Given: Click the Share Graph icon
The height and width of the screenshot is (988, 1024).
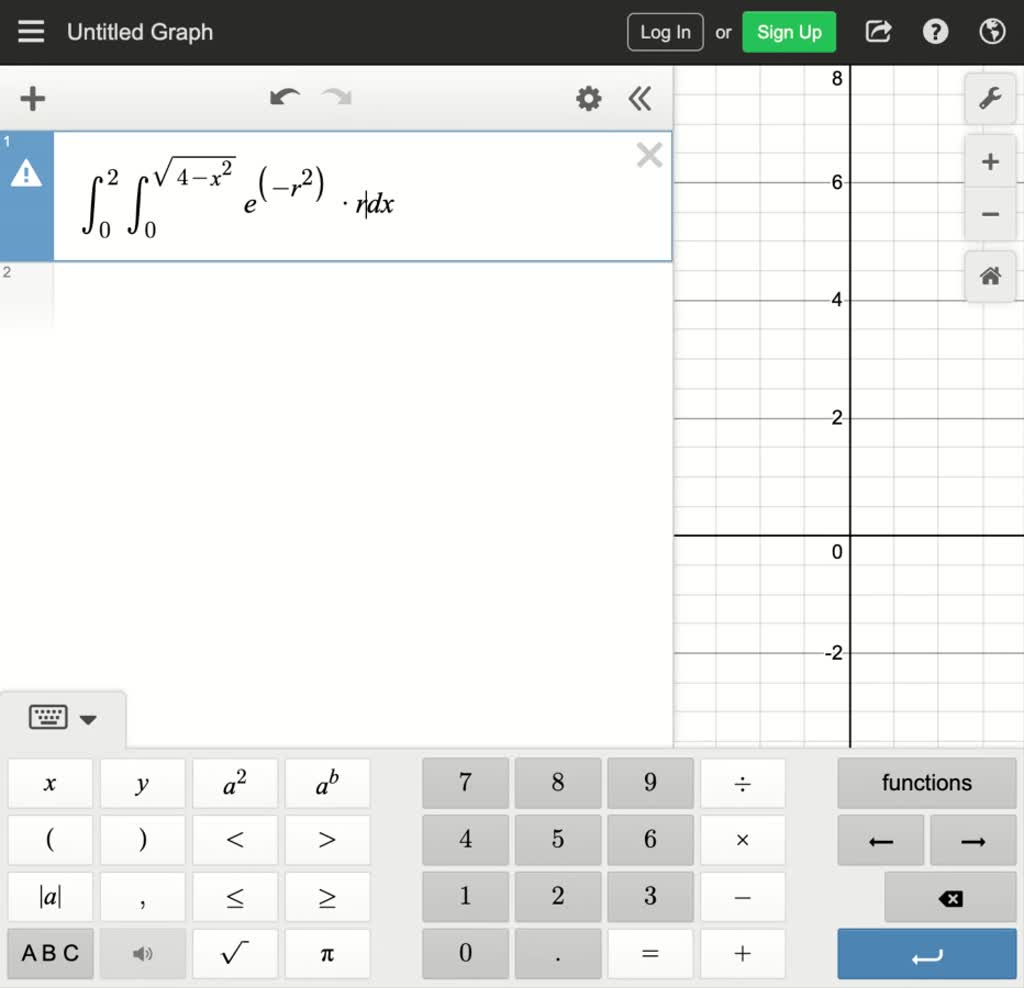Looking at the screenshot, I should tap(878, 32).
